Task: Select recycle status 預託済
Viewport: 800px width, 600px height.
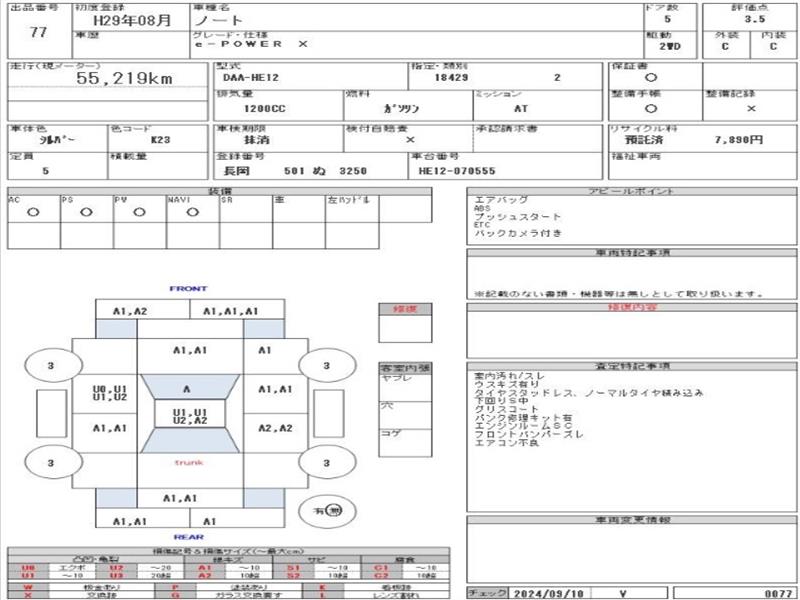Action: pyautogui.click(x=644, y=140)
